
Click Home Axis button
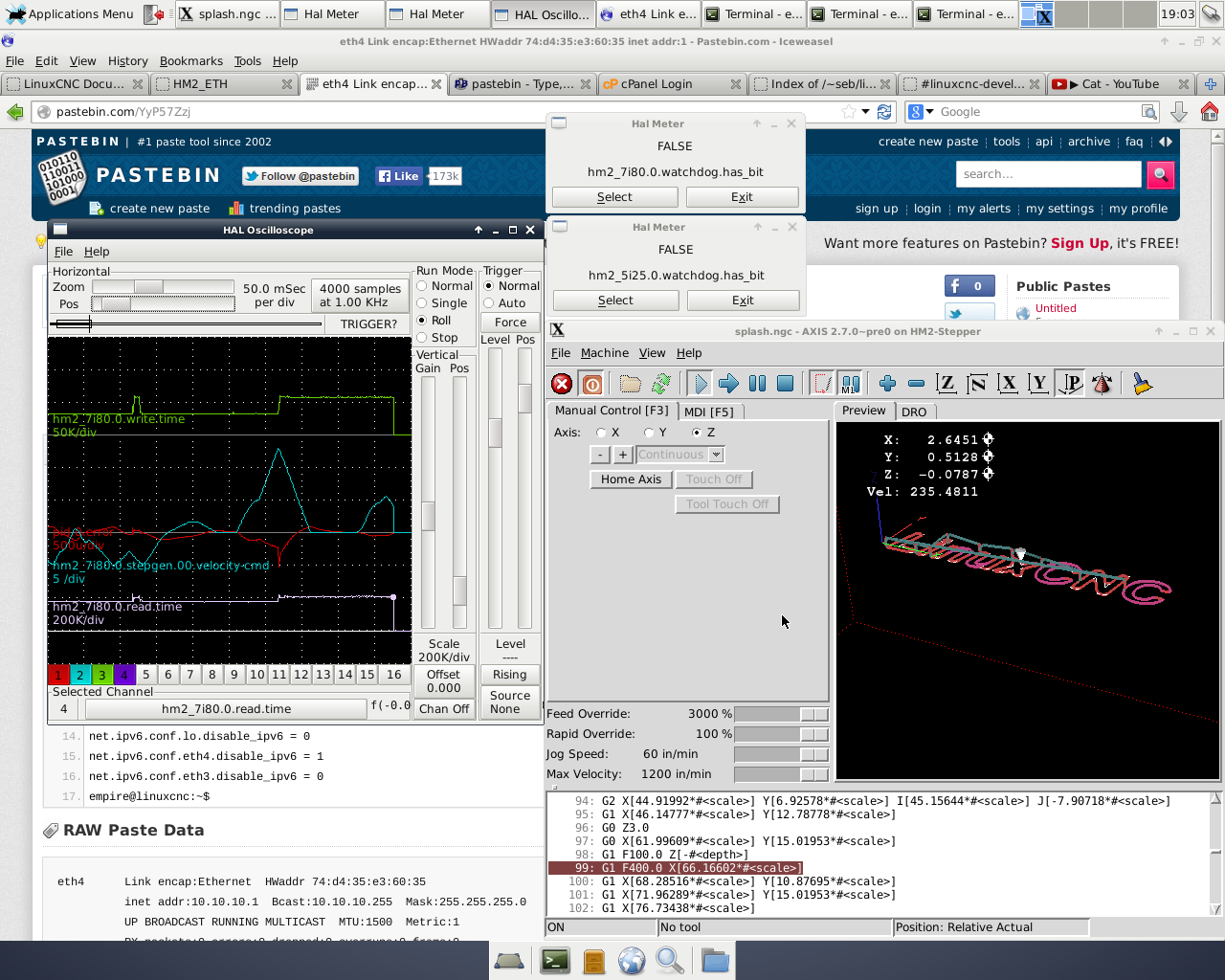631,479
